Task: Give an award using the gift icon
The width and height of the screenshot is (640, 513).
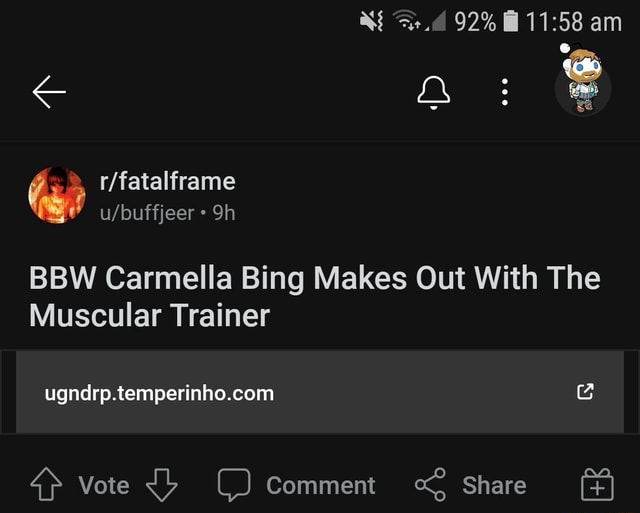Action: point(597,484)
